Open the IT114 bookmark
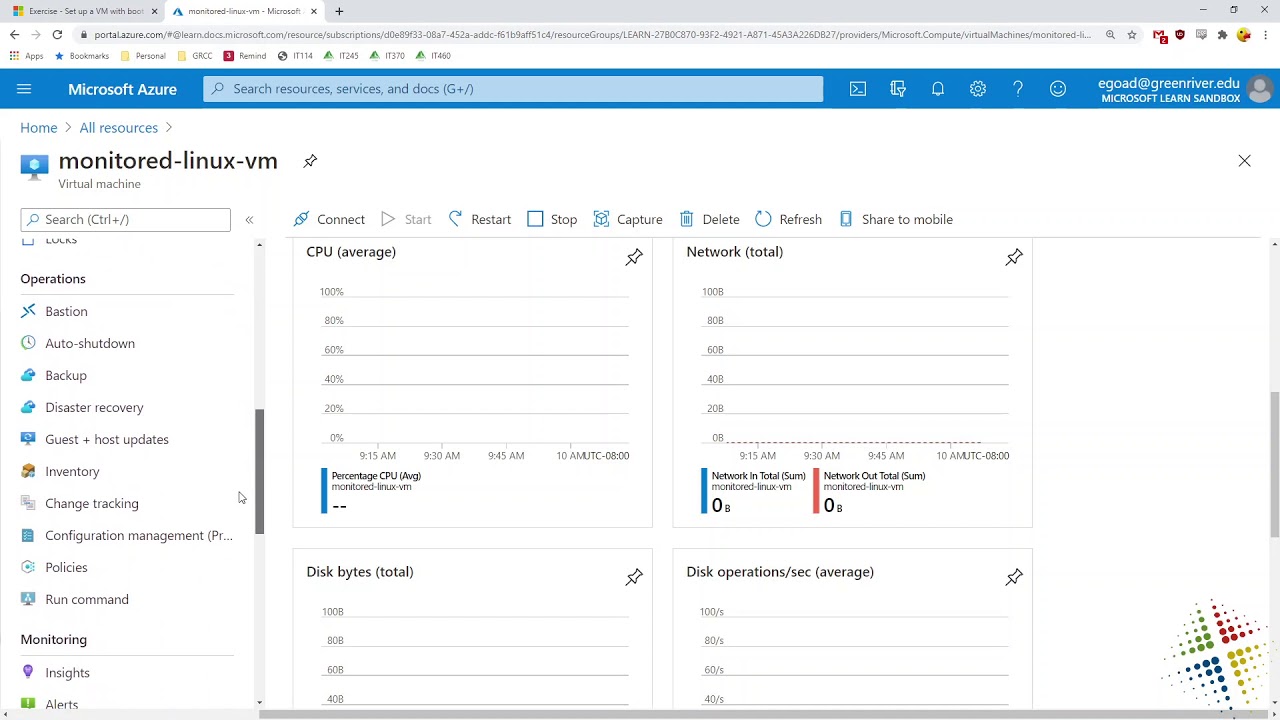The image size is (1280, 720). coord(296,56)
